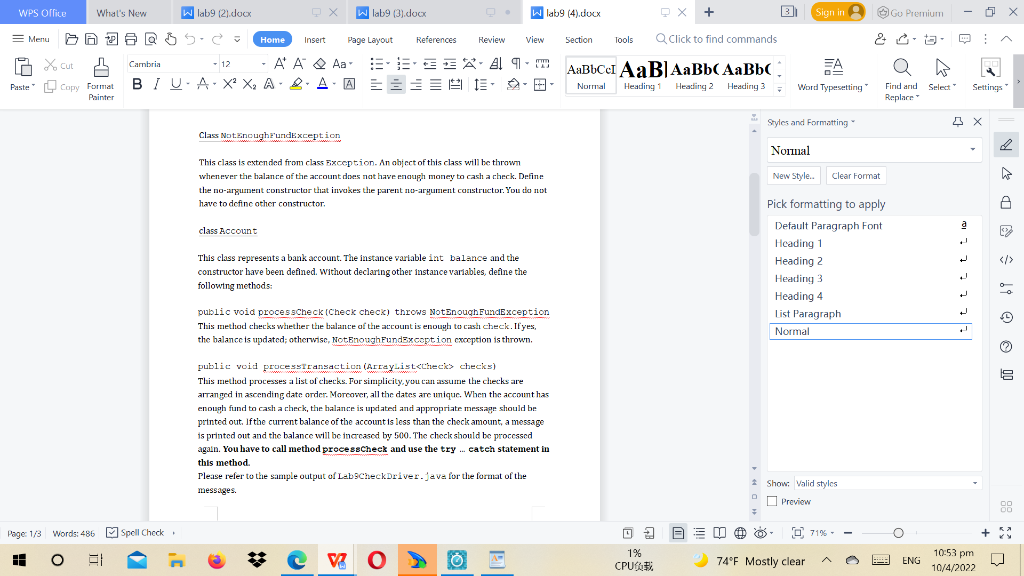Image resolution: width=1024 pixels, height=576 pixels.
Task: Copy the selected text
Action: pyautogui.click(x=61, y=87)
